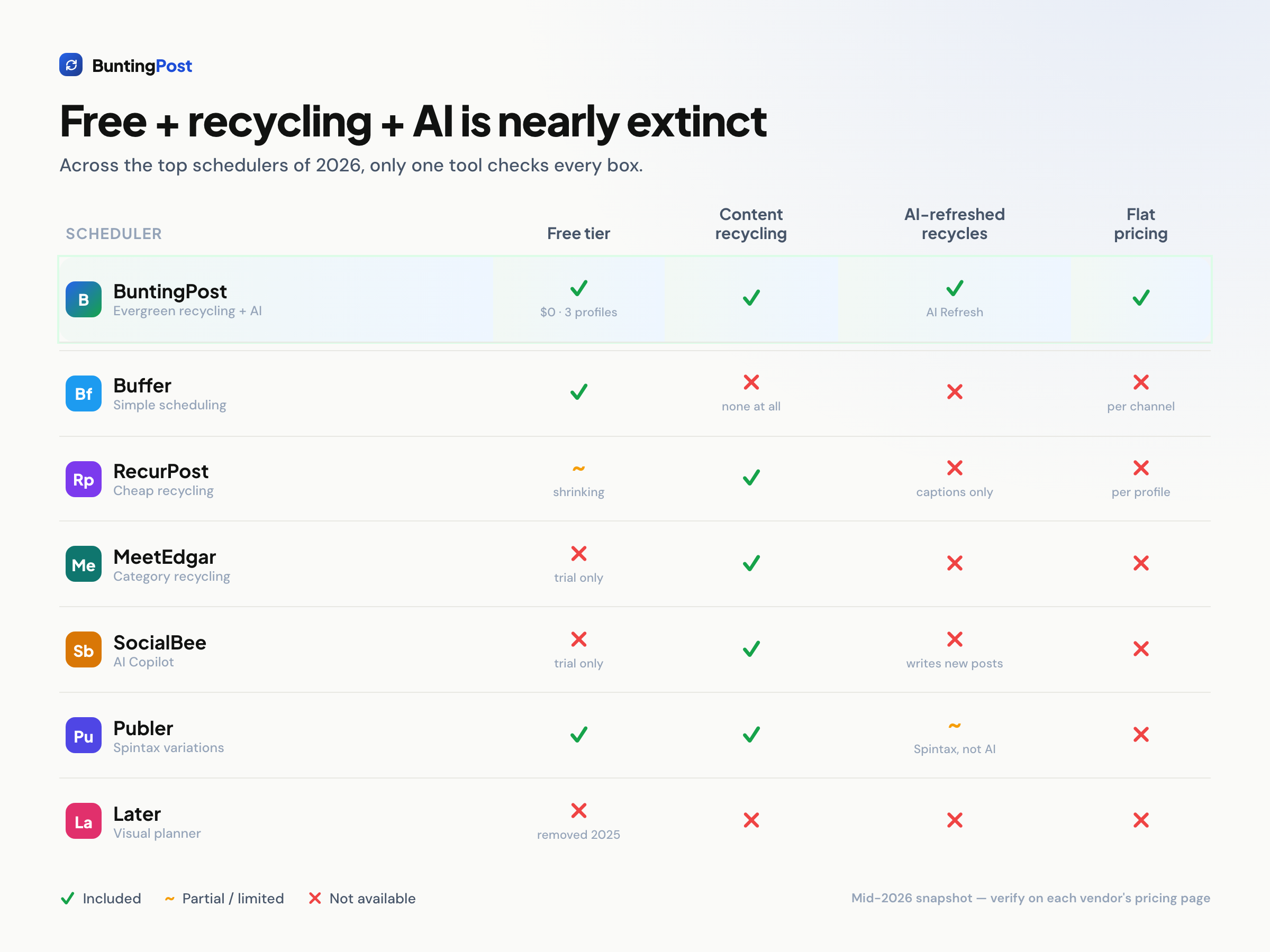The height and width of the screenshot is (952, 1270).
Task: Click the 'Simple scheduling' subtitle
Action: click(x=170, y=405)
